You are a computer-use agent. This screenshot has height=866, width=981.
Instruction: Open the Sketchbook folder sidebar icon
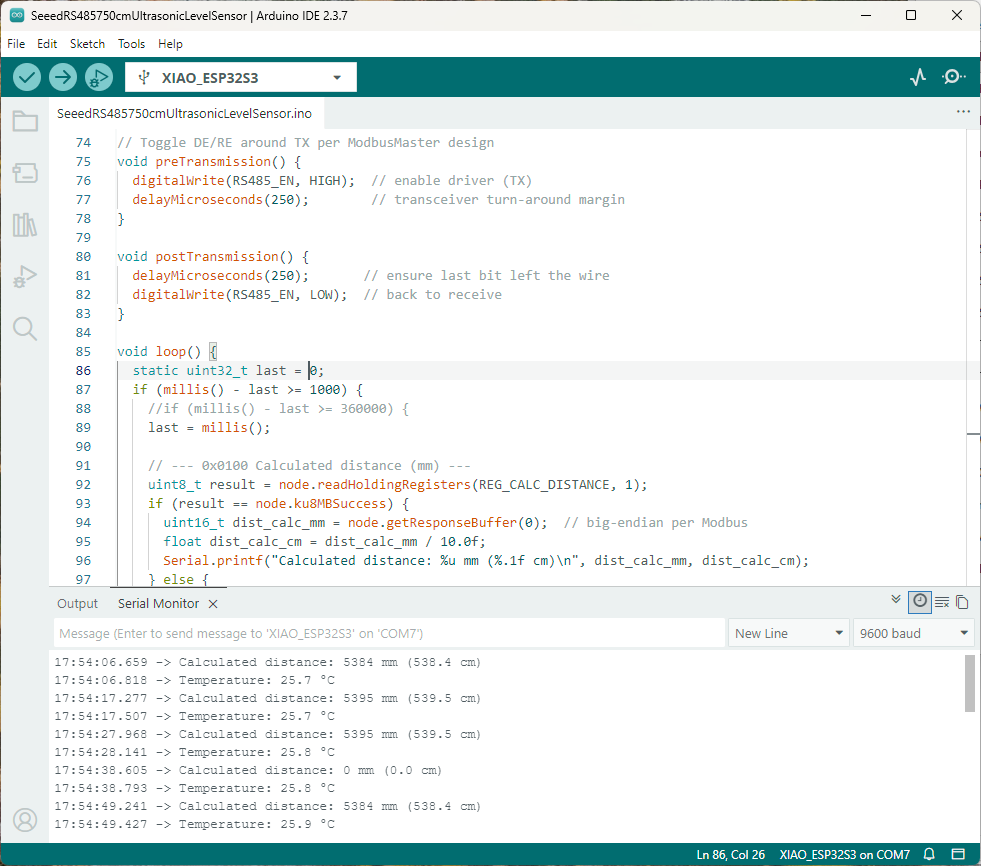click(x=25, y=122)
